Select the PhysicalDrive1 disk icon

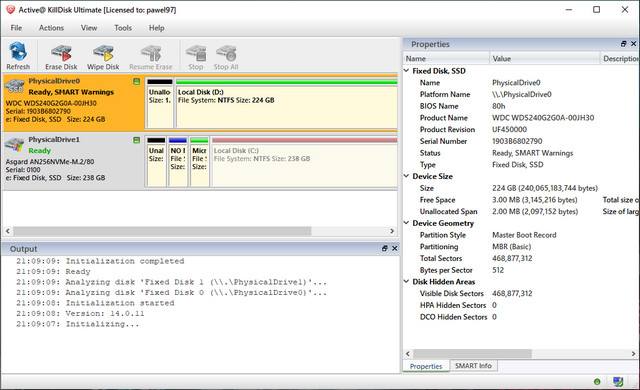pos(14,144)
